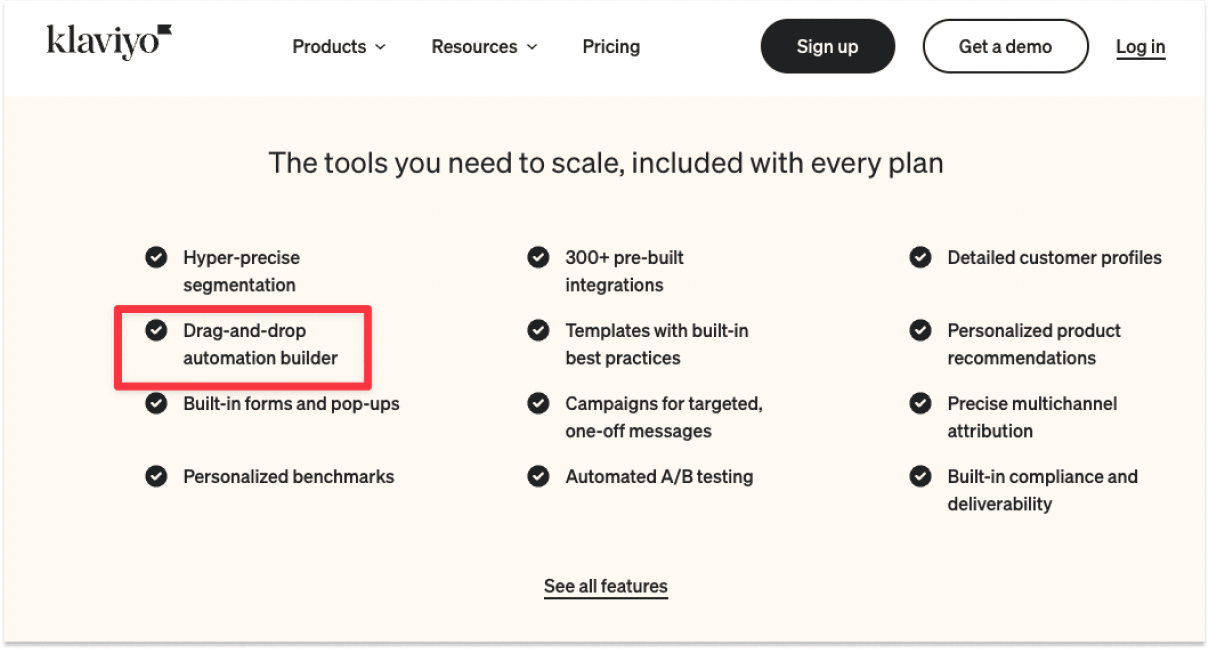Image resolution: width=1209 pixels, height=650 pixels.
Task: Click the checkmark beside Personalized benchmarks
Action: pyautogui.click(x=156, y=476)
